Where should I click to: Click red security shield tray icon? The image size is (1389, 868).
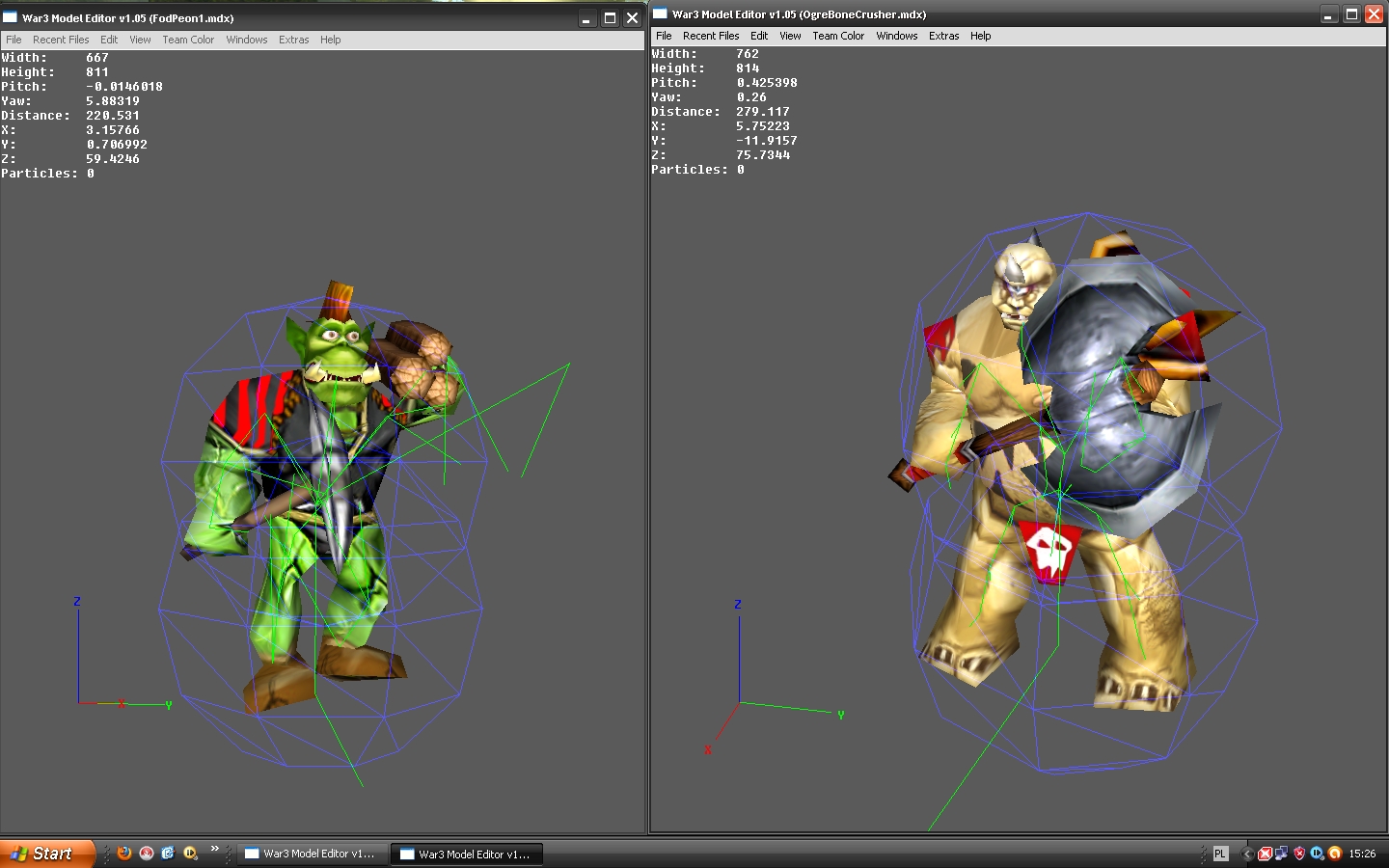1299,854
